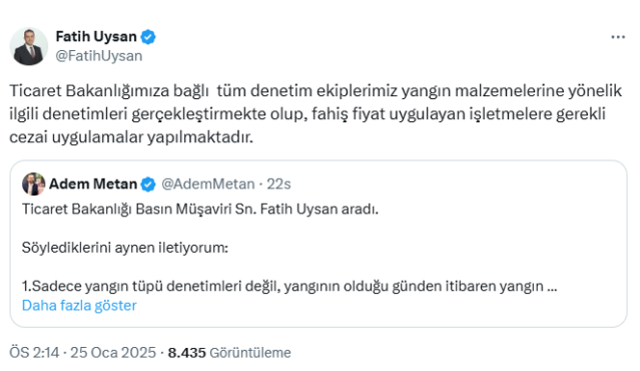Expand quoted tweet with Daha fazla göster
The width and height of the screenshot is (640, 371).
79,305
